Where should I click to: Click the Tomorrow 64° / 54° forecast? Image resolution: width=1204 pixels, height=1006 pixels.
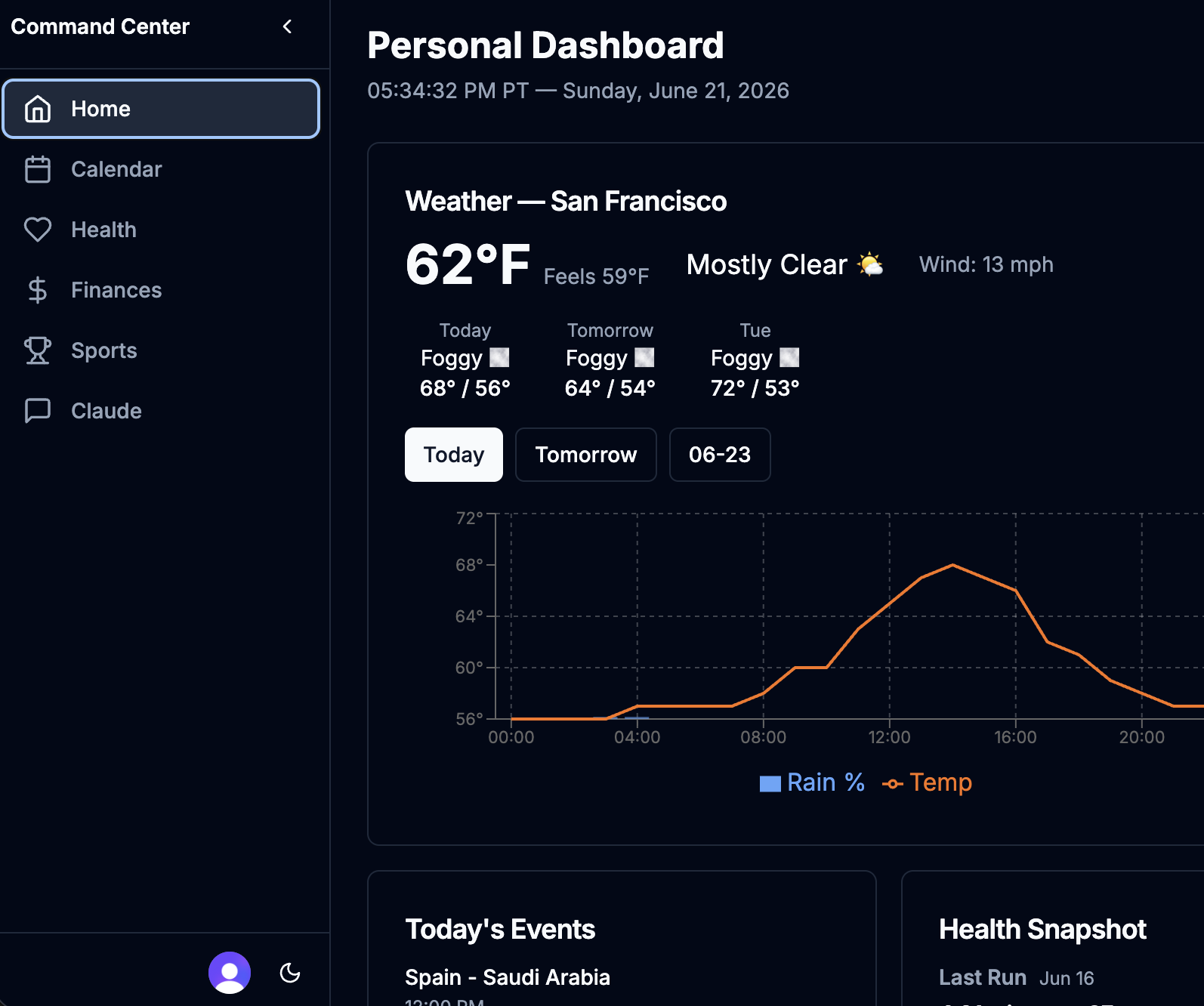point(610,388)
